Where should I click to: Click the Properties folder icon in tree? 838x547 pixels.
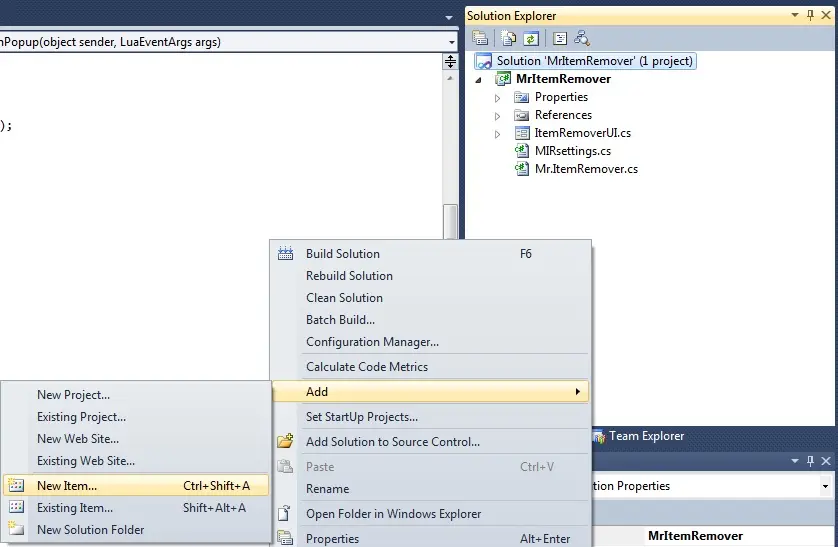pyautogui.click(x=521, y=97)
